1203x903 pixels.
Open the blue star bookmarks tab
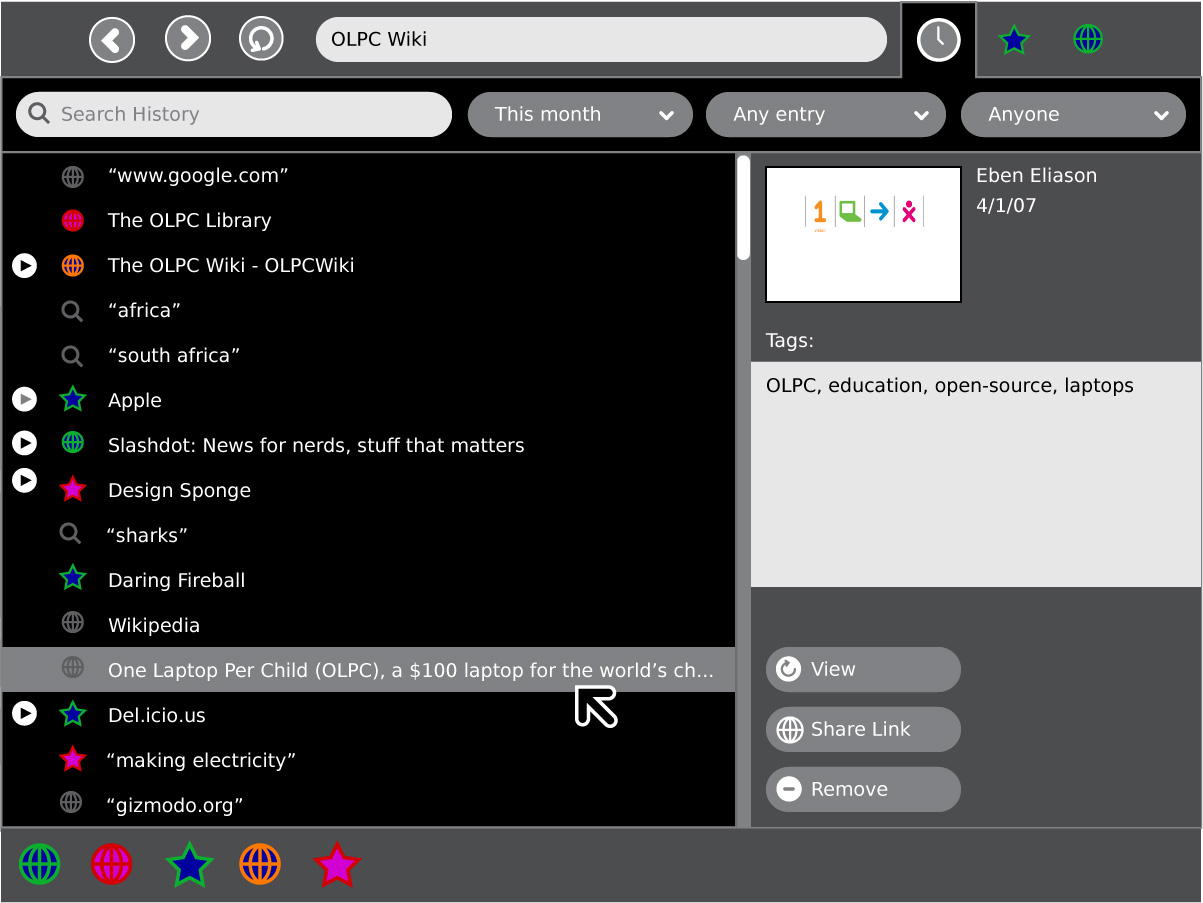[1013, 40]
